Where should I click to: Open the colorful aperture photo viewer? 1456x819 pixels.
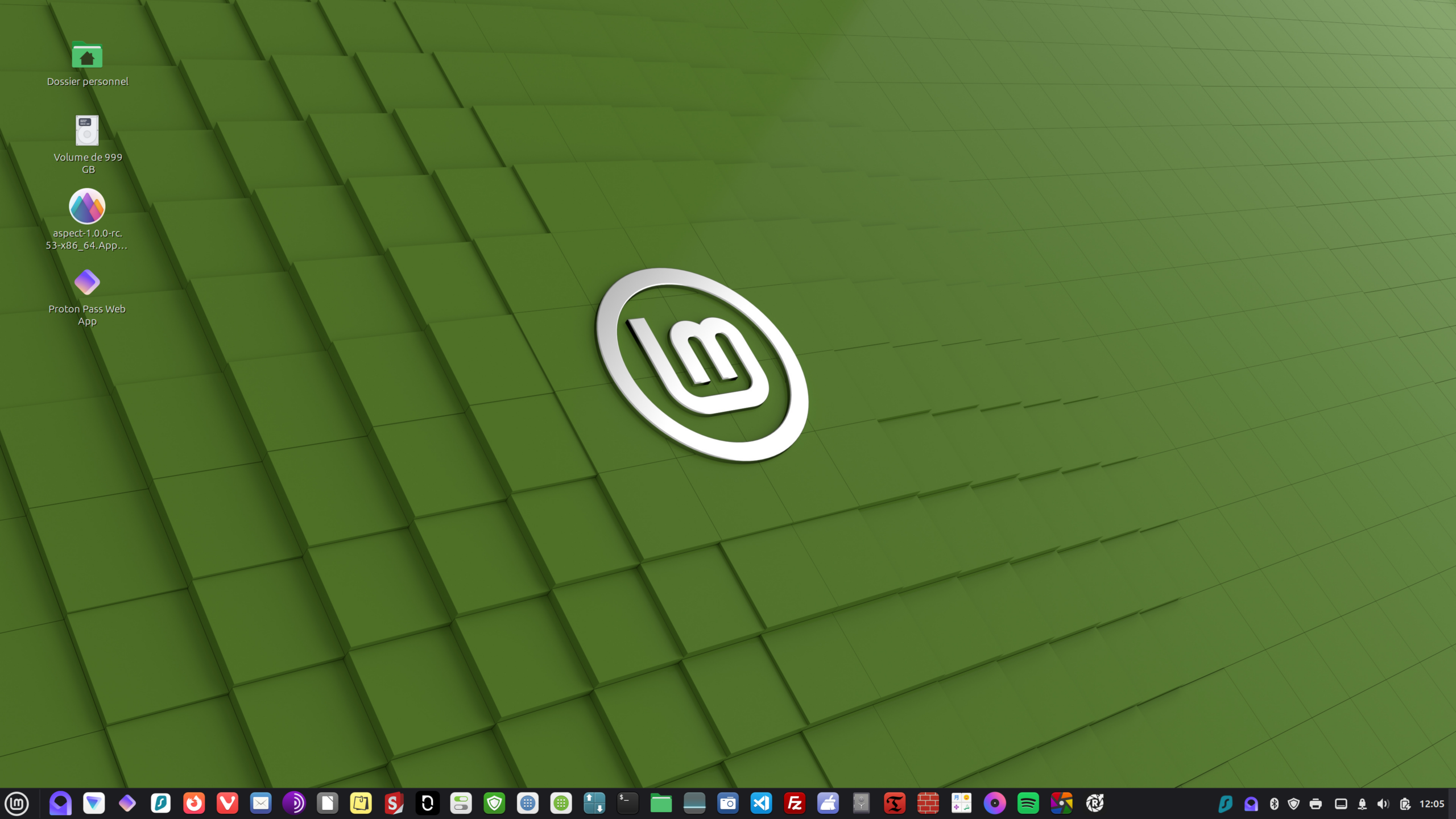pos(1062,804)
